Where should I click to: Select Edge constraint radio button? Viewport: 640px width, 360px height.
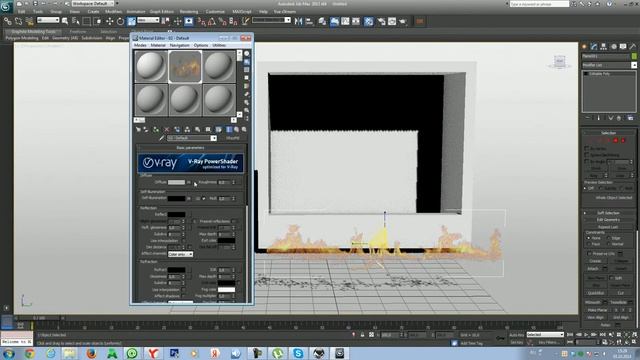click(609, 238)
